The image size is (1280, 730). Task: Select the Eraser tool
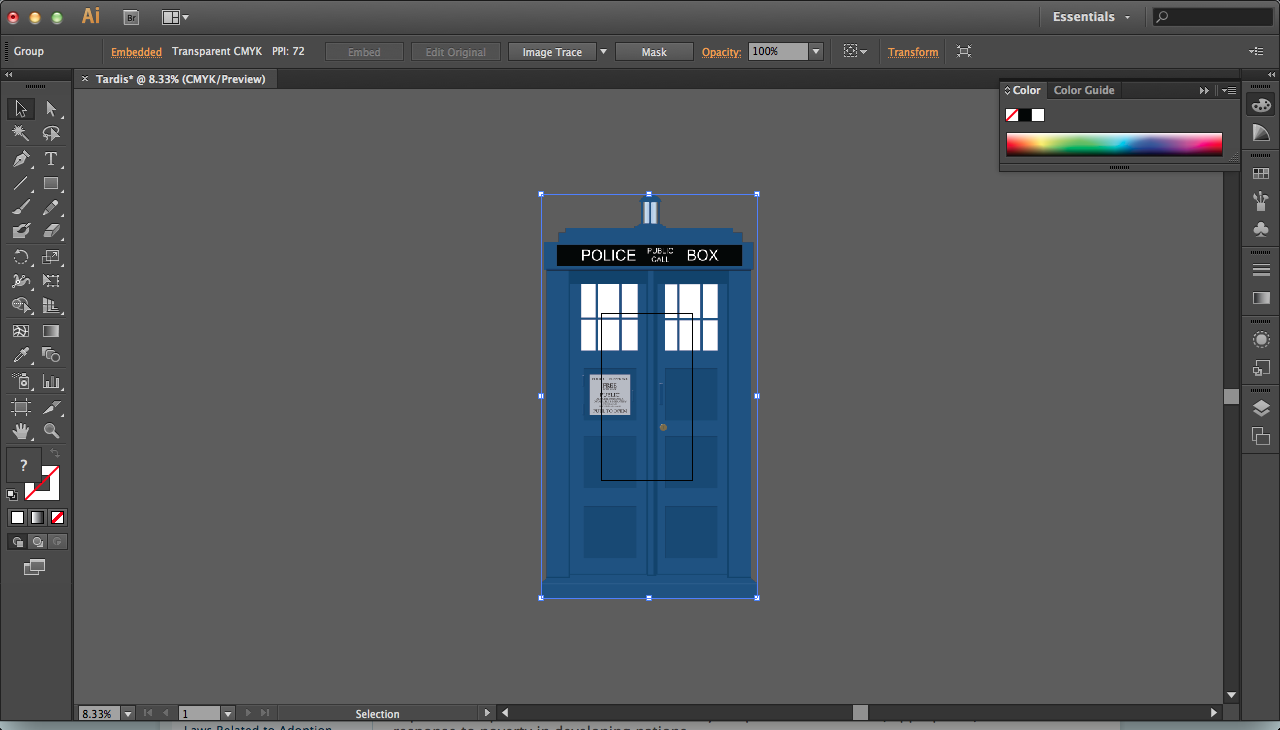[x=51, y=231]
